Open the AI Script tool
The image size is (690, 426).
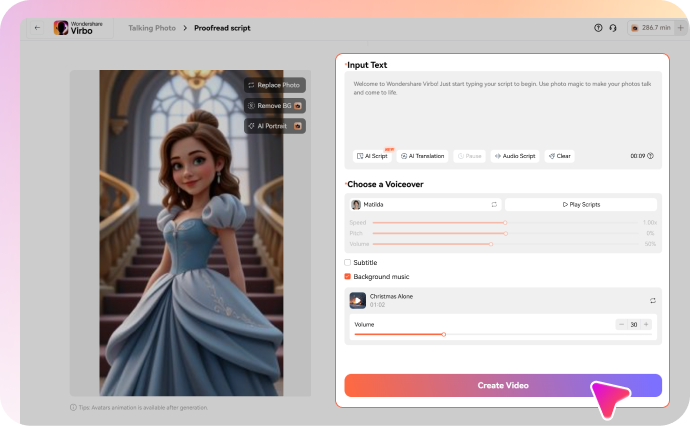point(372,156)
